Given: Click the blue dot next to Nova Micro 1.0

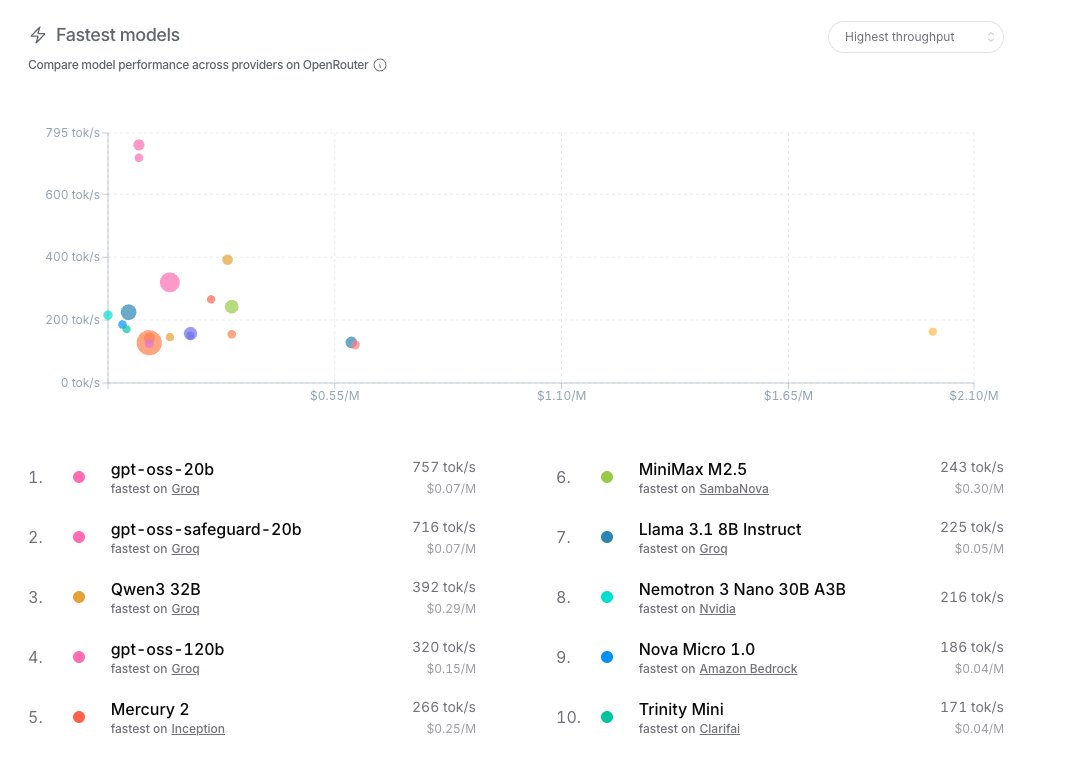Looking at the screenshot, I should [x=607, y=657].
